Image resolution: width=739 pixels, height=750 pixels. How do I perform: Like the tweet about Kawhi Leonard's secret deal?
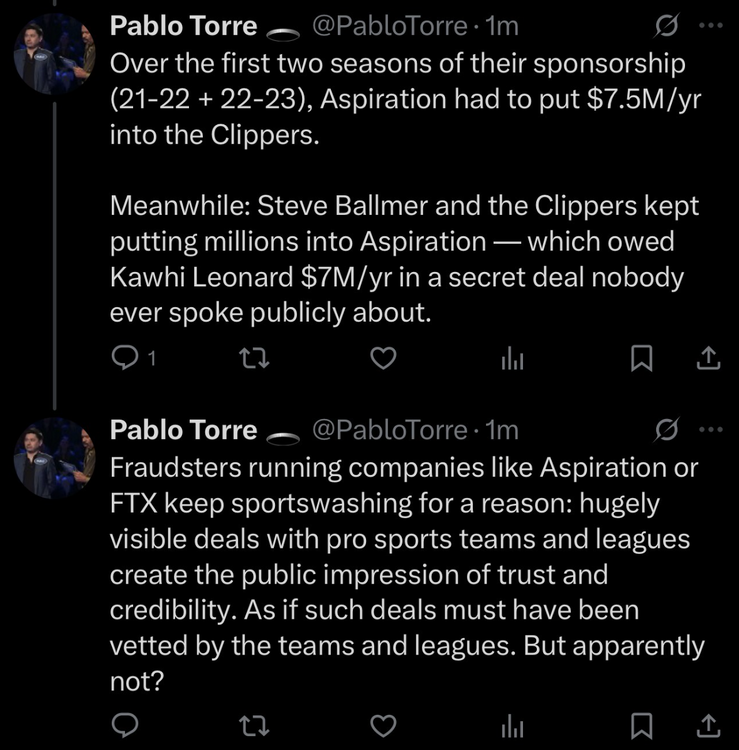click(384, 358)
